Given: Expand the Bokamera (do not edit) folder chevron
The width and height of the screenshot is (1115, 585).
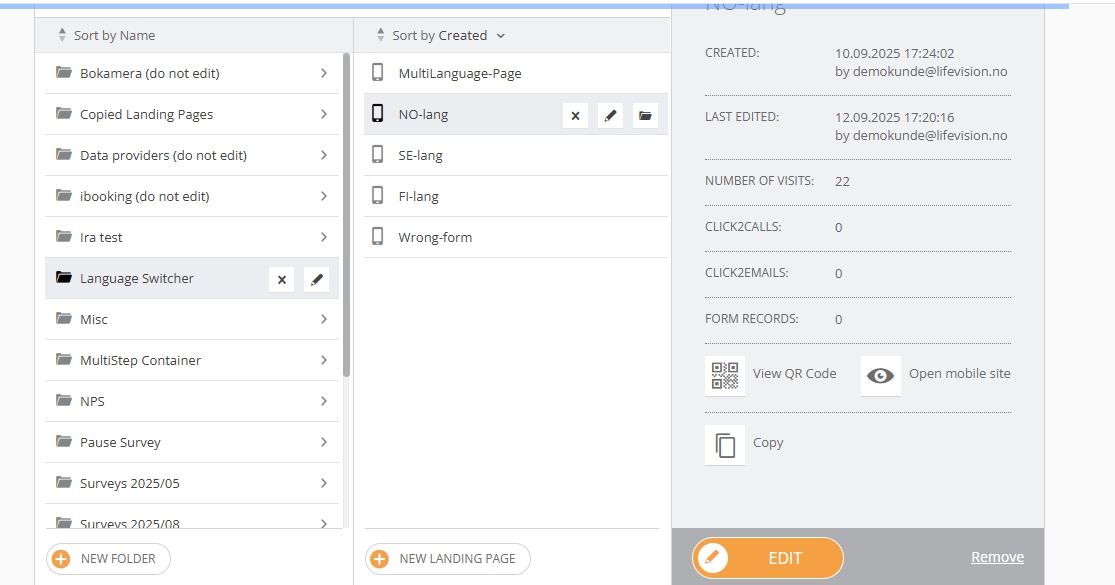Looking at the screenshot, I should coord(324,73).
